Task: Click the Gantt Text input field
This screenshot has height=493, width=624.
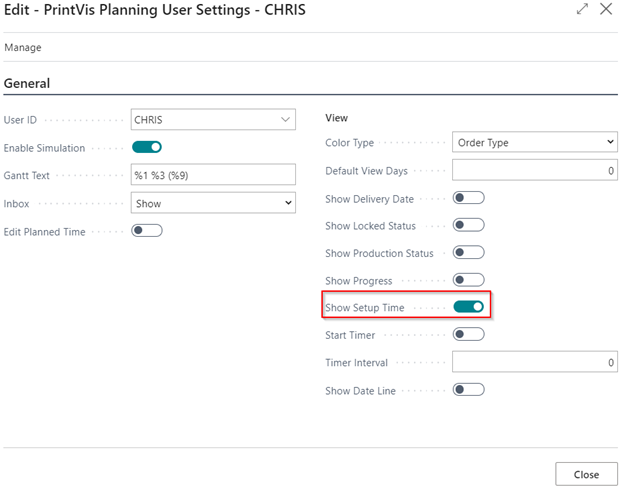Action: (213, 175)
